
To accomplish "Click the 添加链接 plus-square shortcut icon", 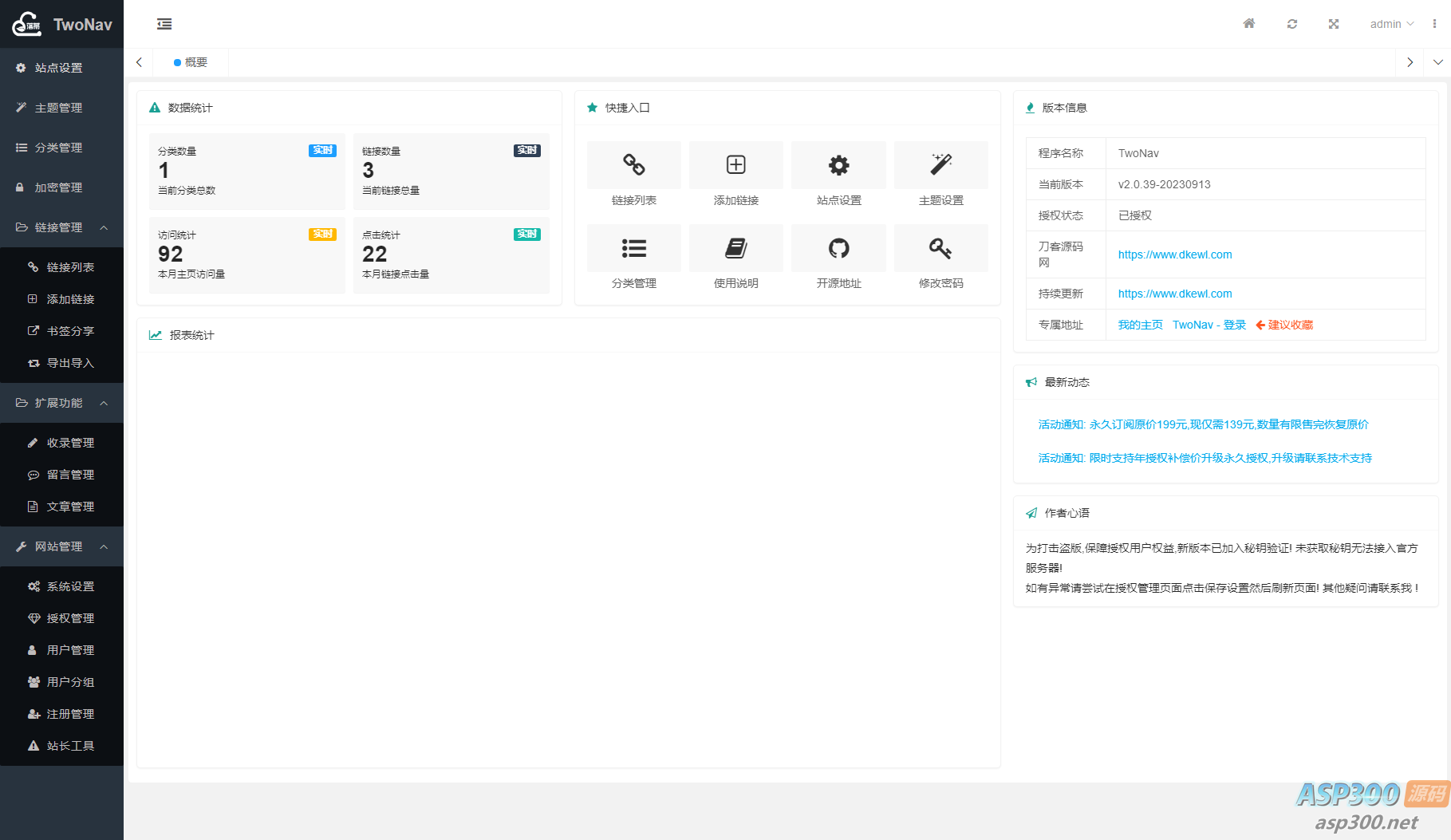I will tap(736, 165).
